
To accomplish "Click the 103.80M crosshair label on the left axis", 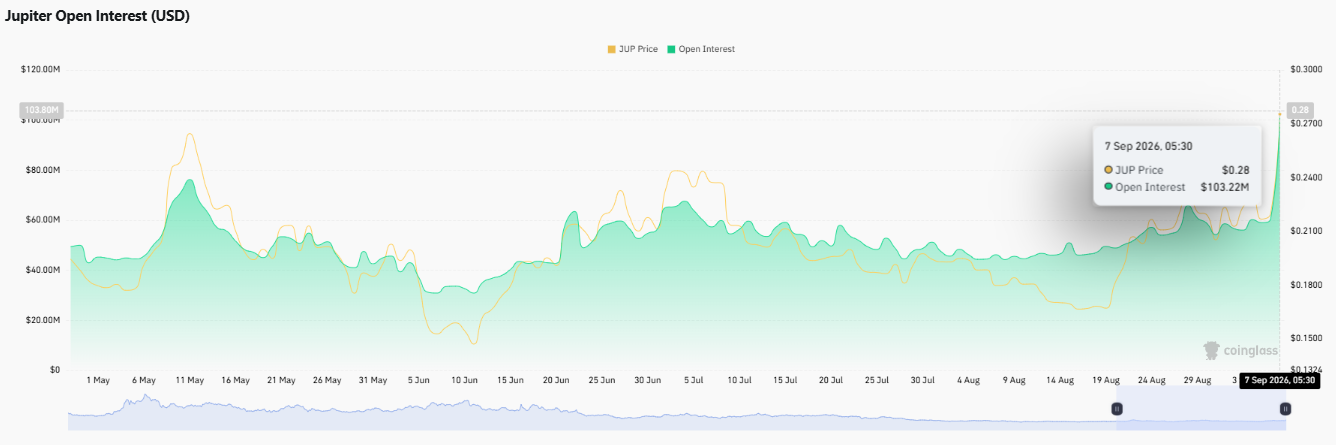I will pyautogui.click(x=41, y=110).
